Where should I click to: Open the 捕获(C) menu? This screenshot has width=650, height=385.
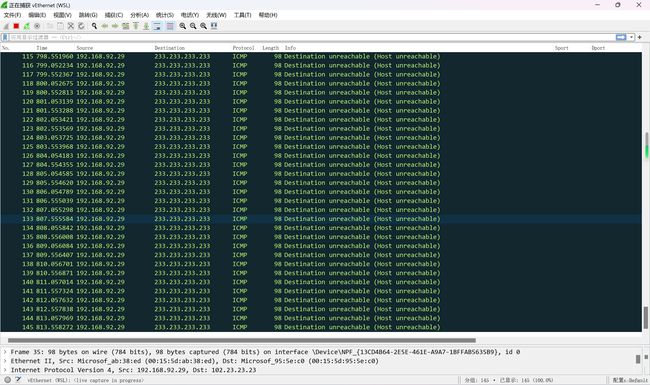(x=114, y=15)
